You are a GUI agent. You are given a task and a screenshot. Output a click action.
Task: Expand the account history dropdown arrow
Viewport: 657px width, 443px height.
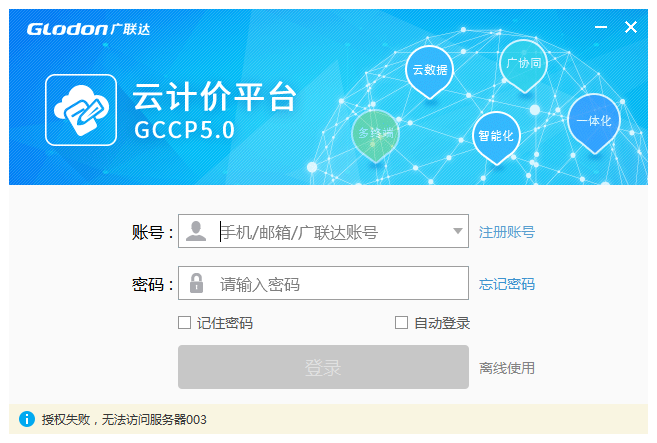tap(458, 231)
